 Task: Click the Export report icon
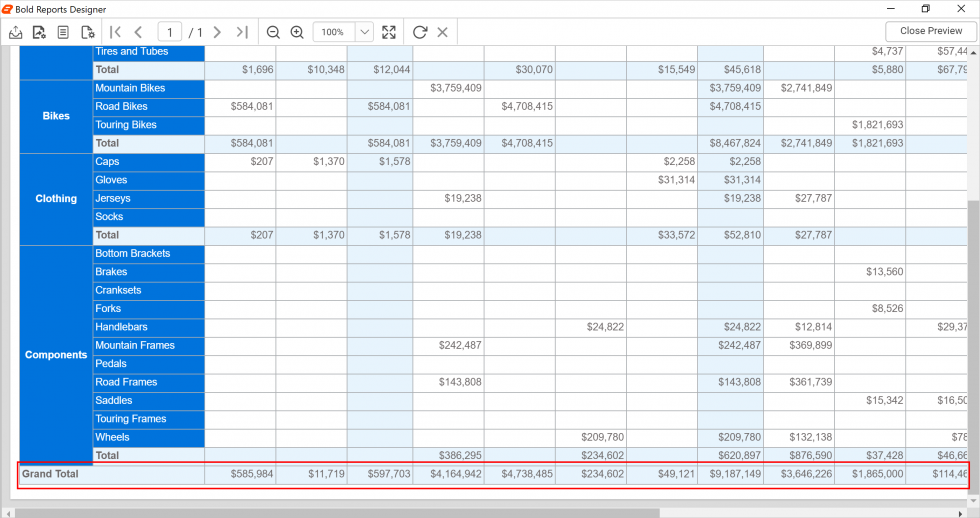pyautogui.click(x=16, y=32)
